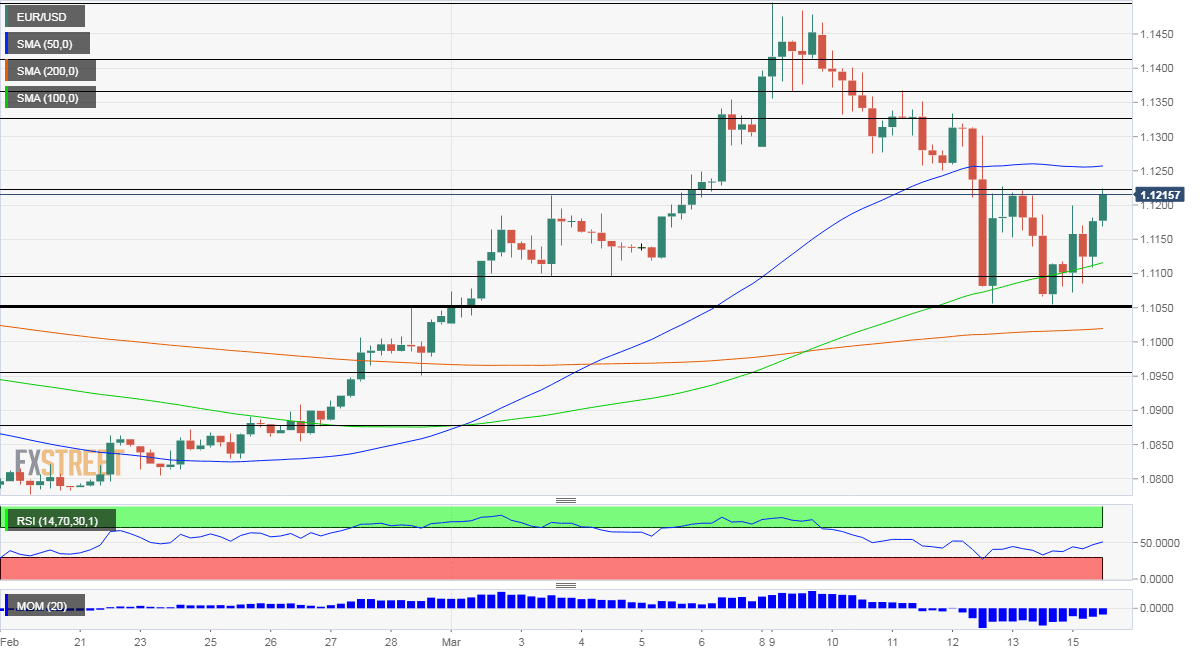Viewport: 1203px width, 655px height.
Task: Click the 1.1000 price axis label
Action: pos(1156,342)
